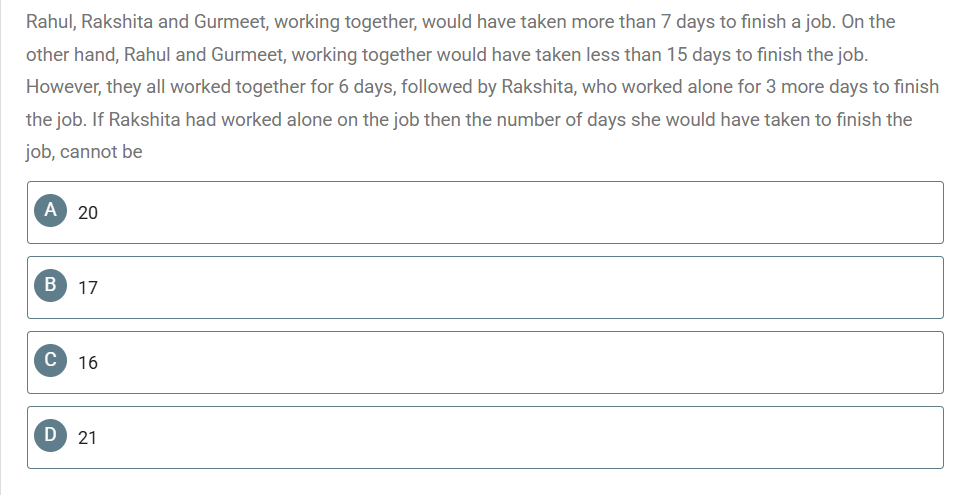Click the circular A badge icon
The height and width of the screenshot is (495, 963).
coord(50,211)
